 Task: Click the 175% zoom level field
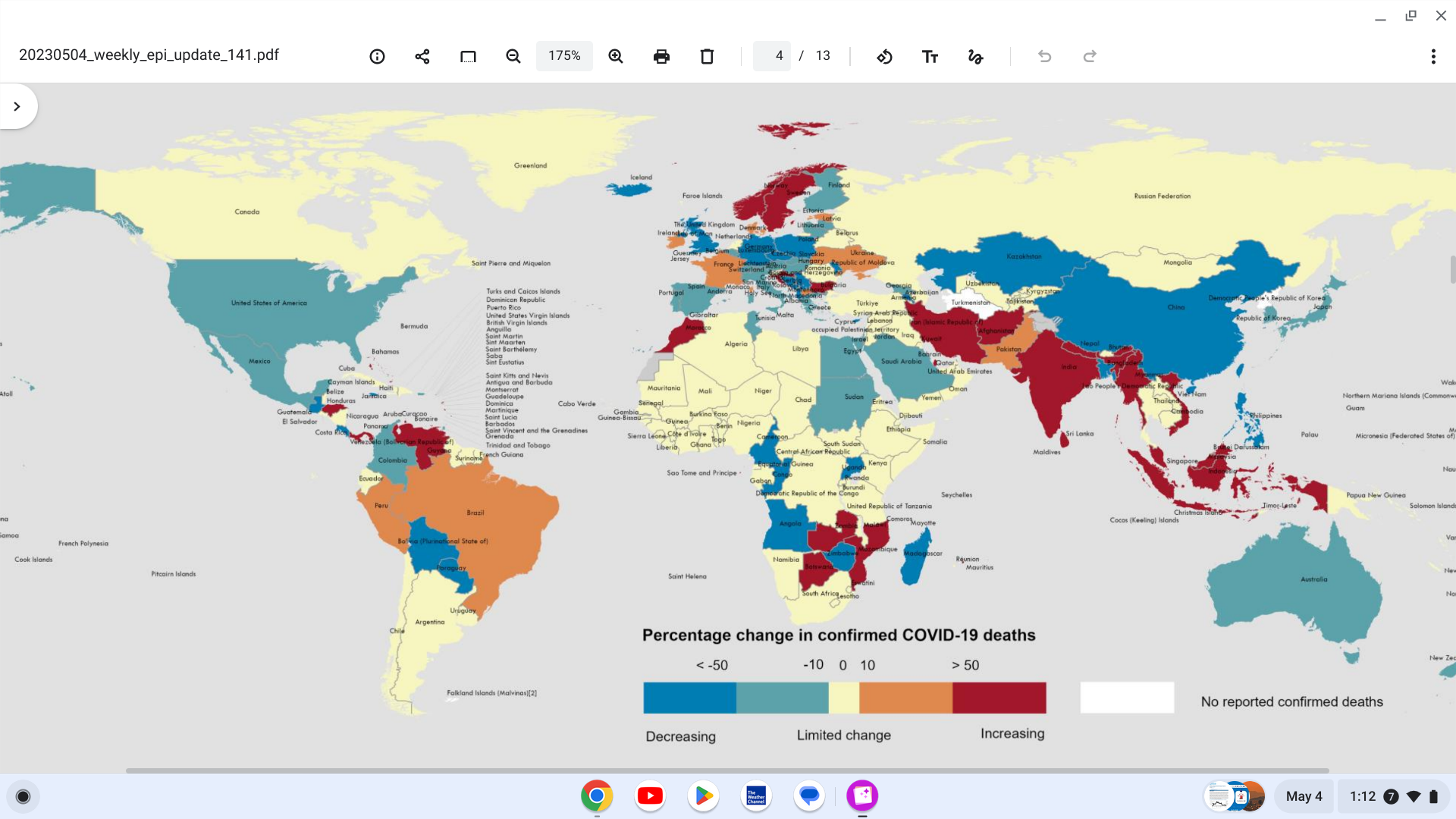pyautogui.click(x=564, y=56)
